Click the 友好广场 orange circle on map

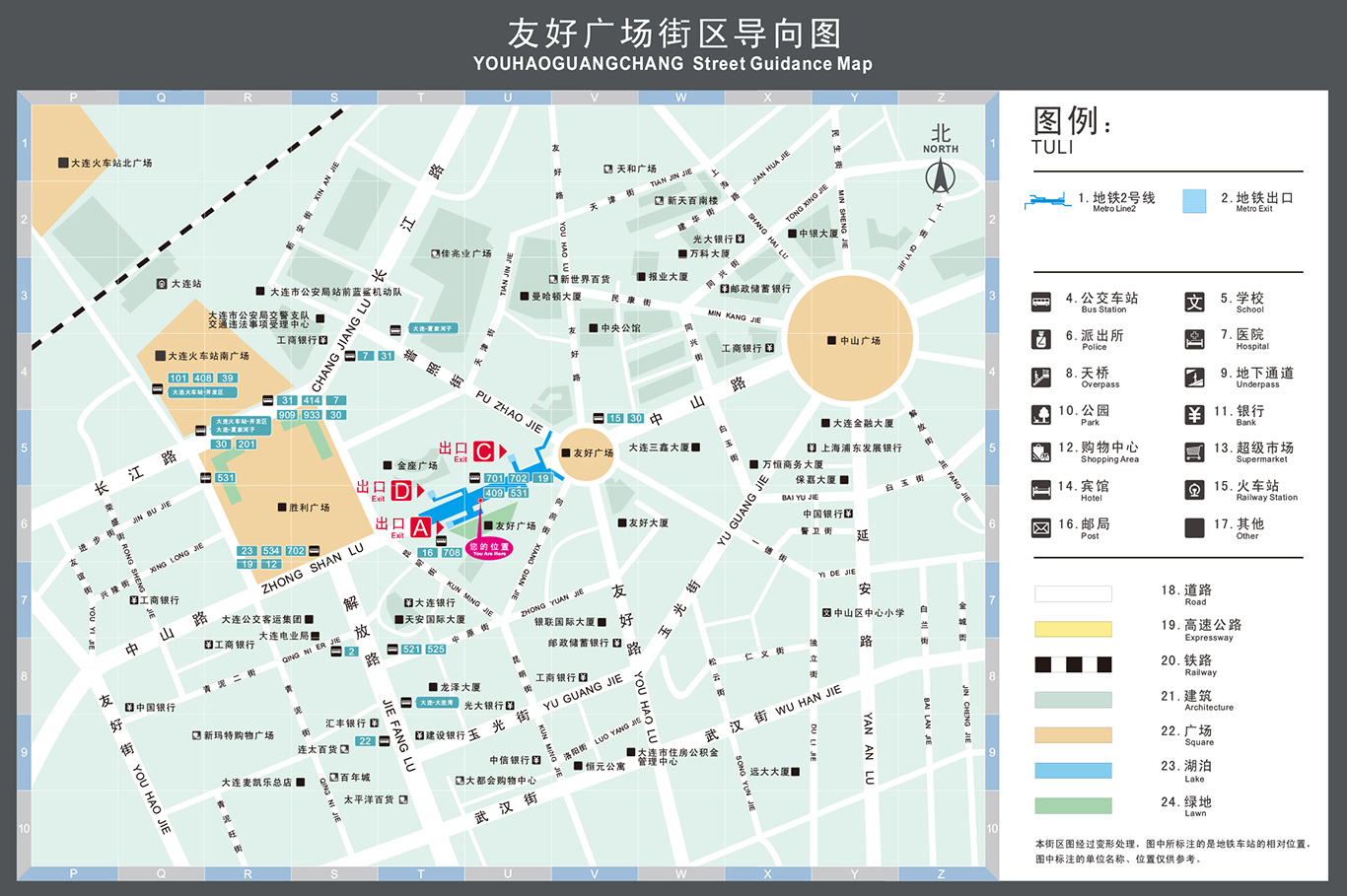click(x=587, y=454)
